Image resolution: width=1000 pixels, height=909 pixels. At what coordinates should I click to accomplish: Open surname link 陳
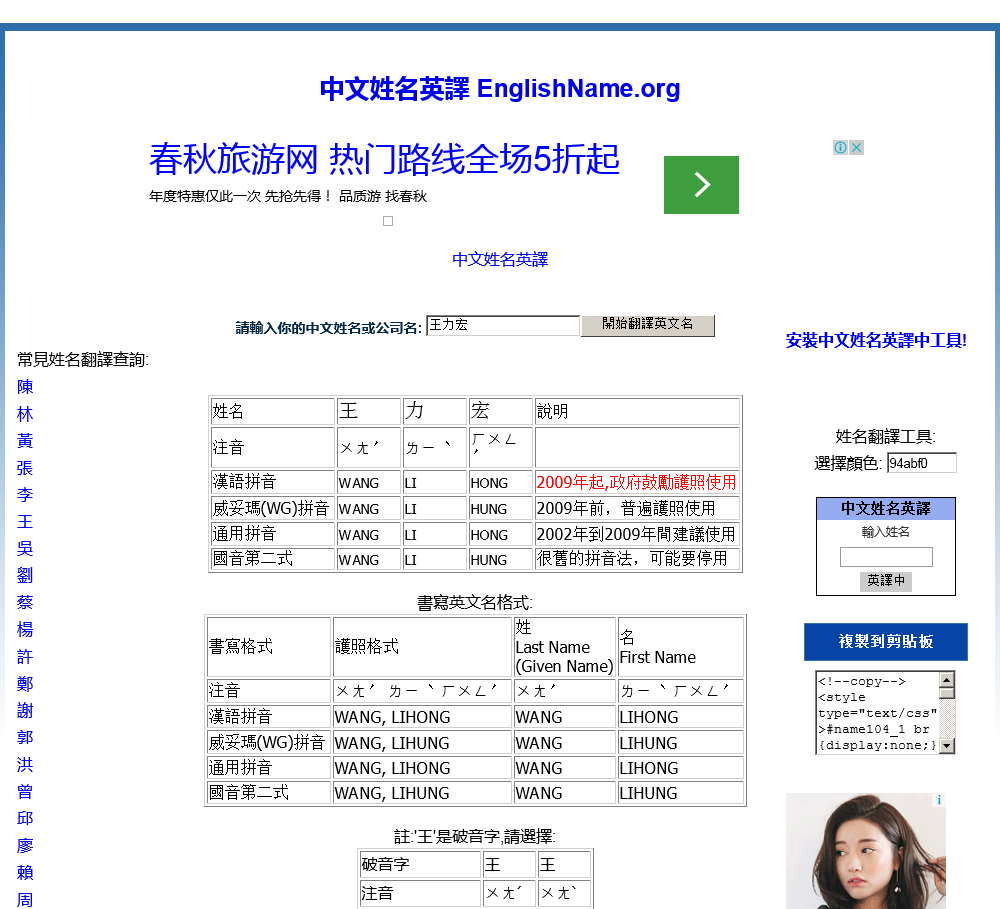[x=25, y=387]
